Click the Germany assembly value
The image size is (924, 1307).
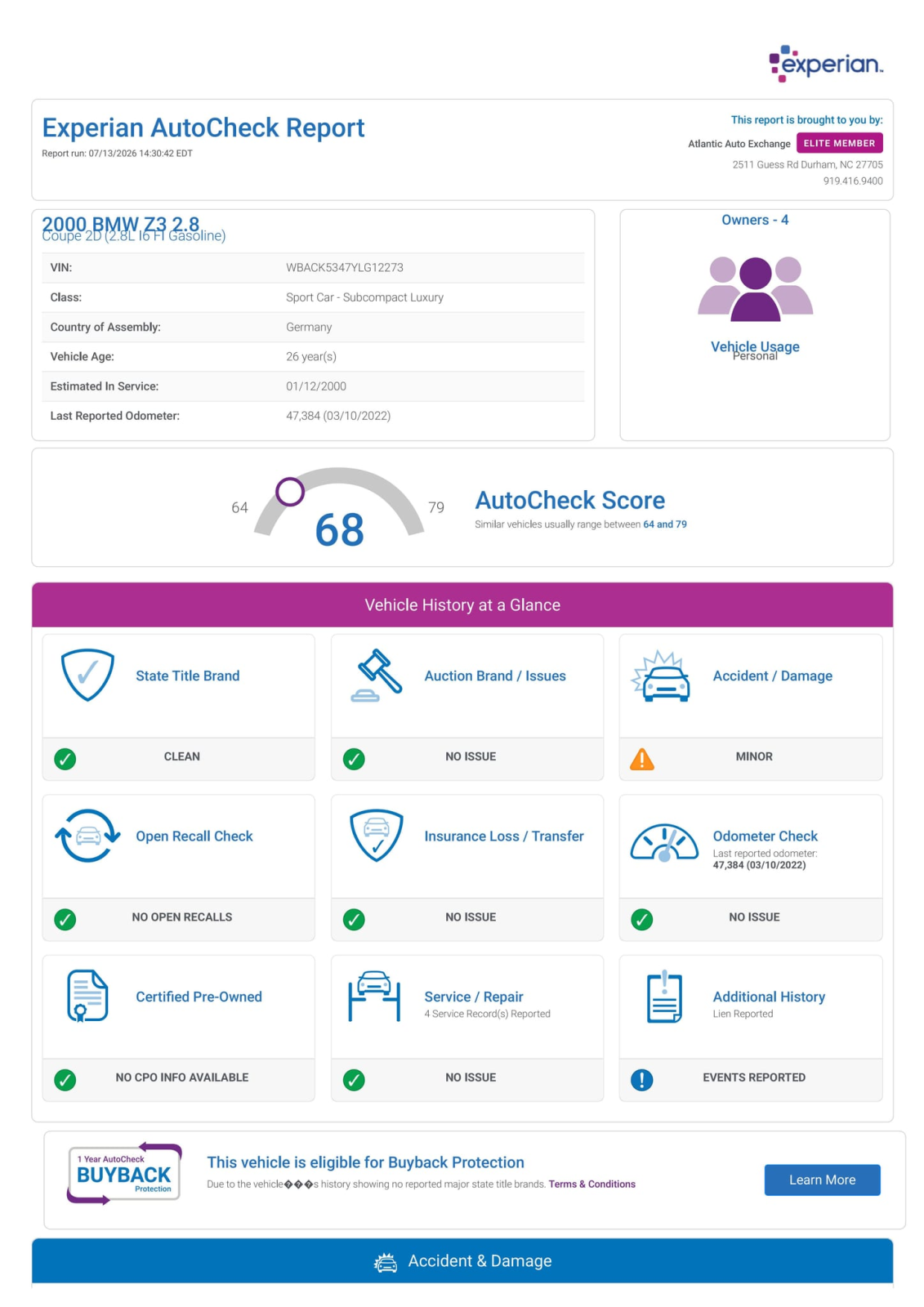click(x=309, y=327)
